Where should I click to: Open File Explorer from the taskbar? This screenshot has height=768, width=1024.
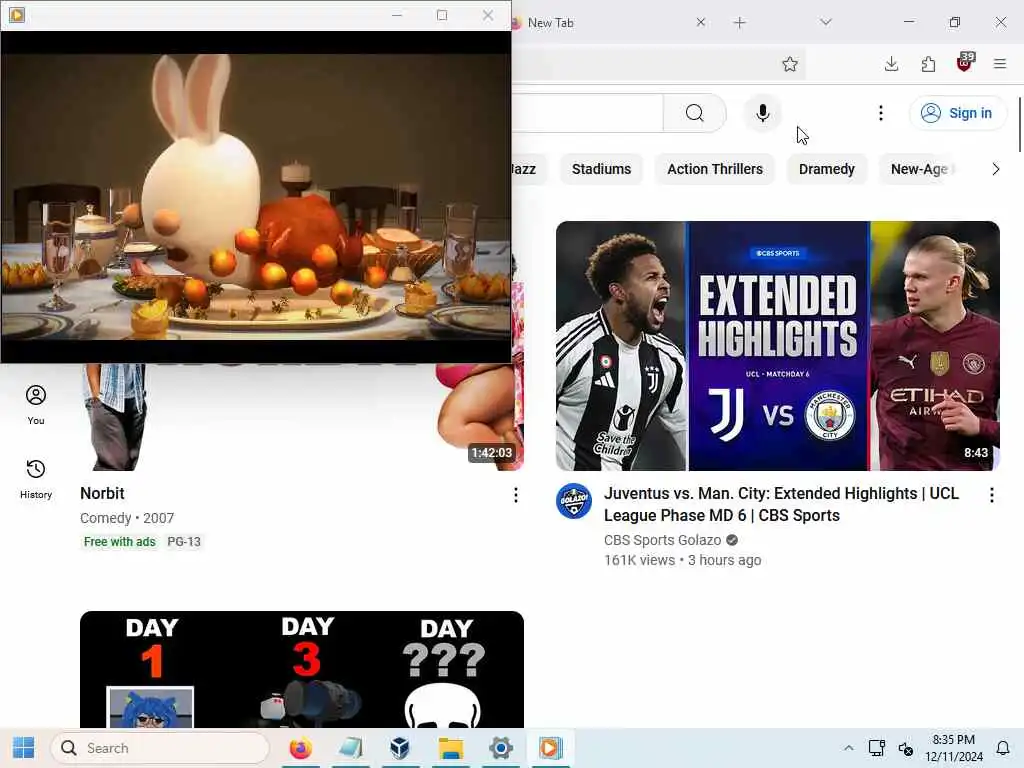coord(451,748)
